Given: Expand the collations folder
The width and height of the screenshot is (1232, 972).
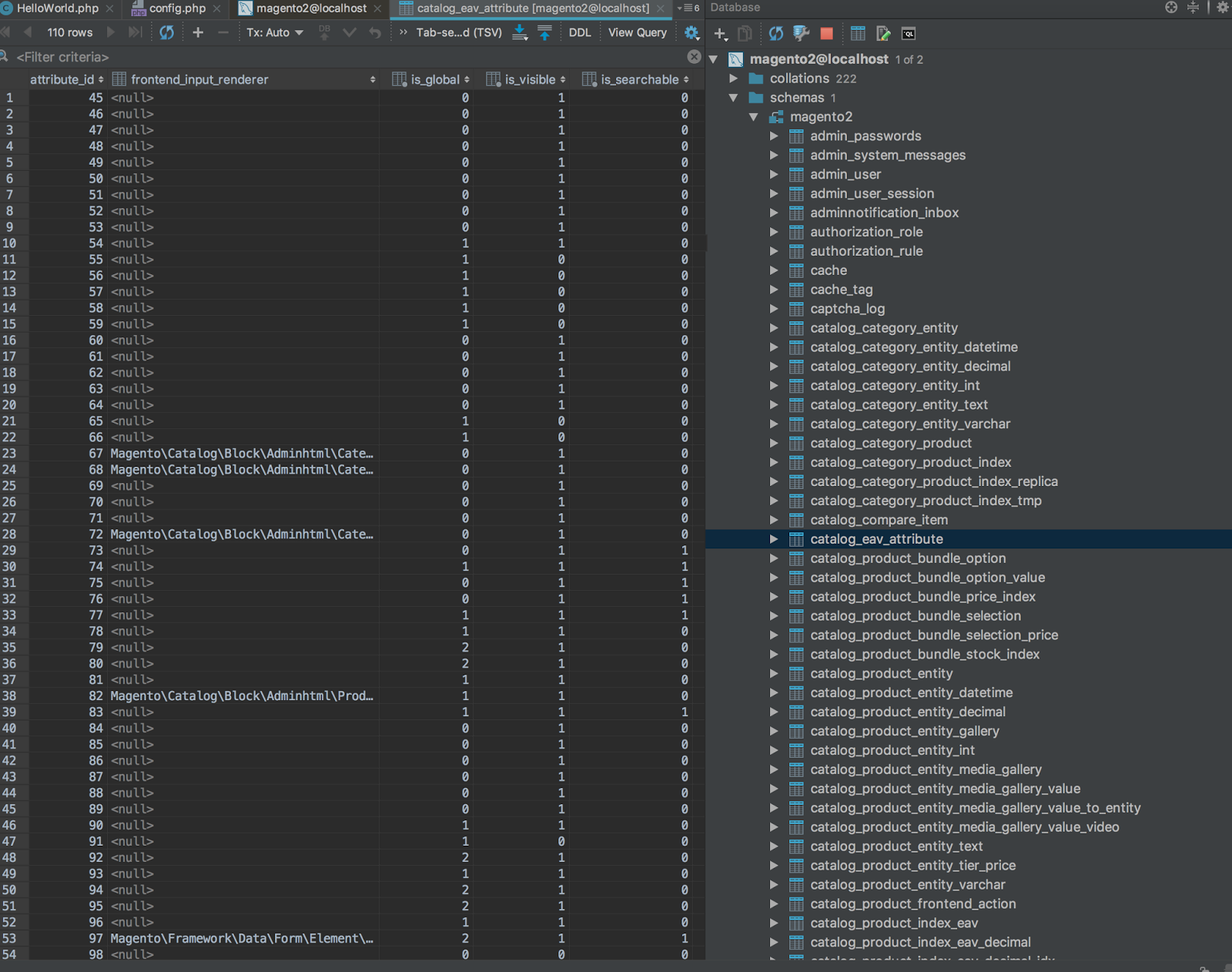Looking at the screenshot, I should (x=733, y=79).
